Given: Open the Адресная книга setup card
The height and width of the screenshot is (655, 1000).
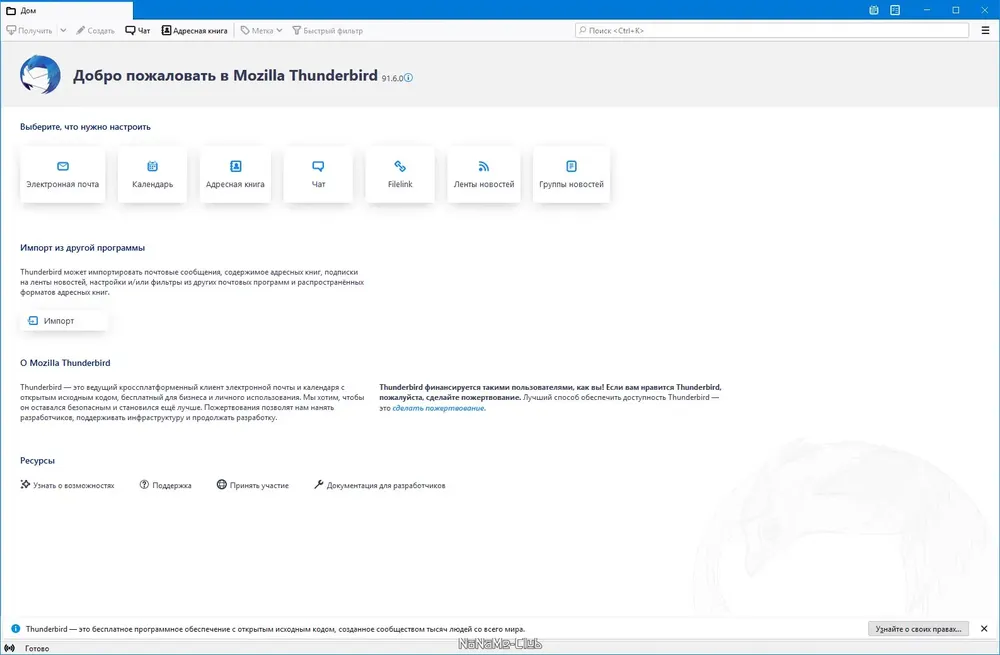Looking at the screenshot, I should (235, 175).
